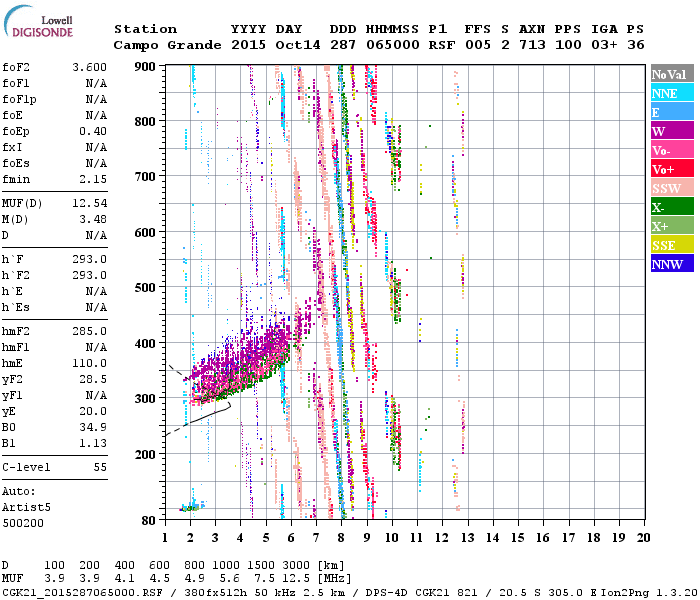Select the SSE legend swatch

[672, 245]
